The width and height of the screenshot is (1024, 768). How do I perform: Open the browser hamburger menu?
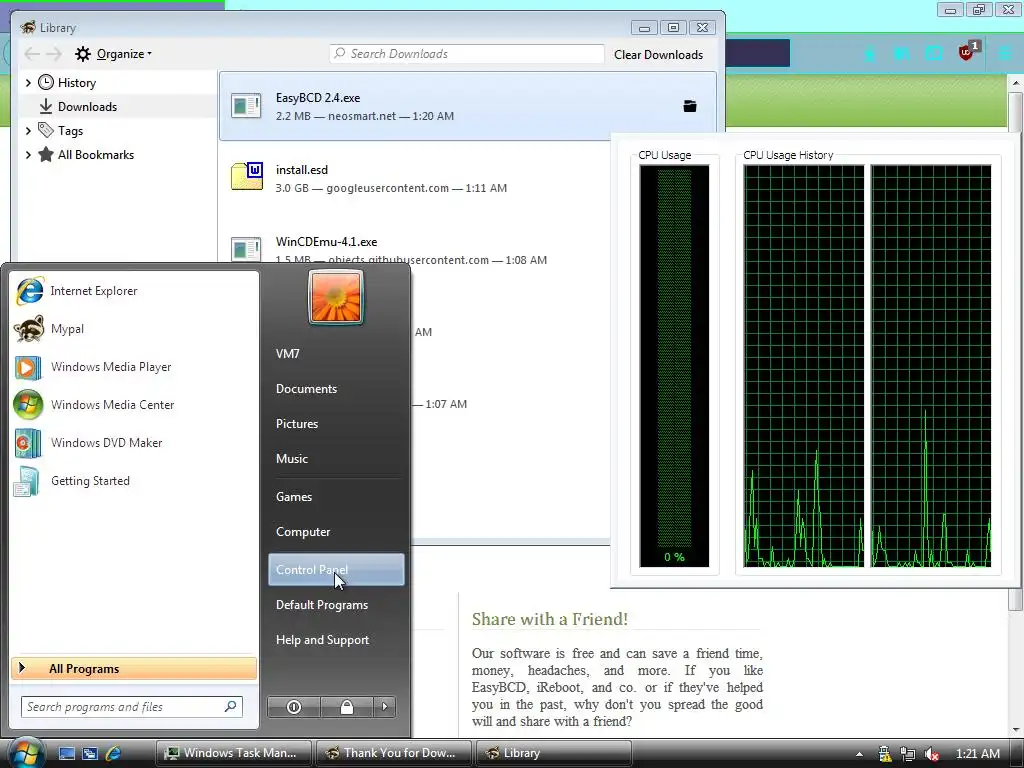click(1006, 53)
